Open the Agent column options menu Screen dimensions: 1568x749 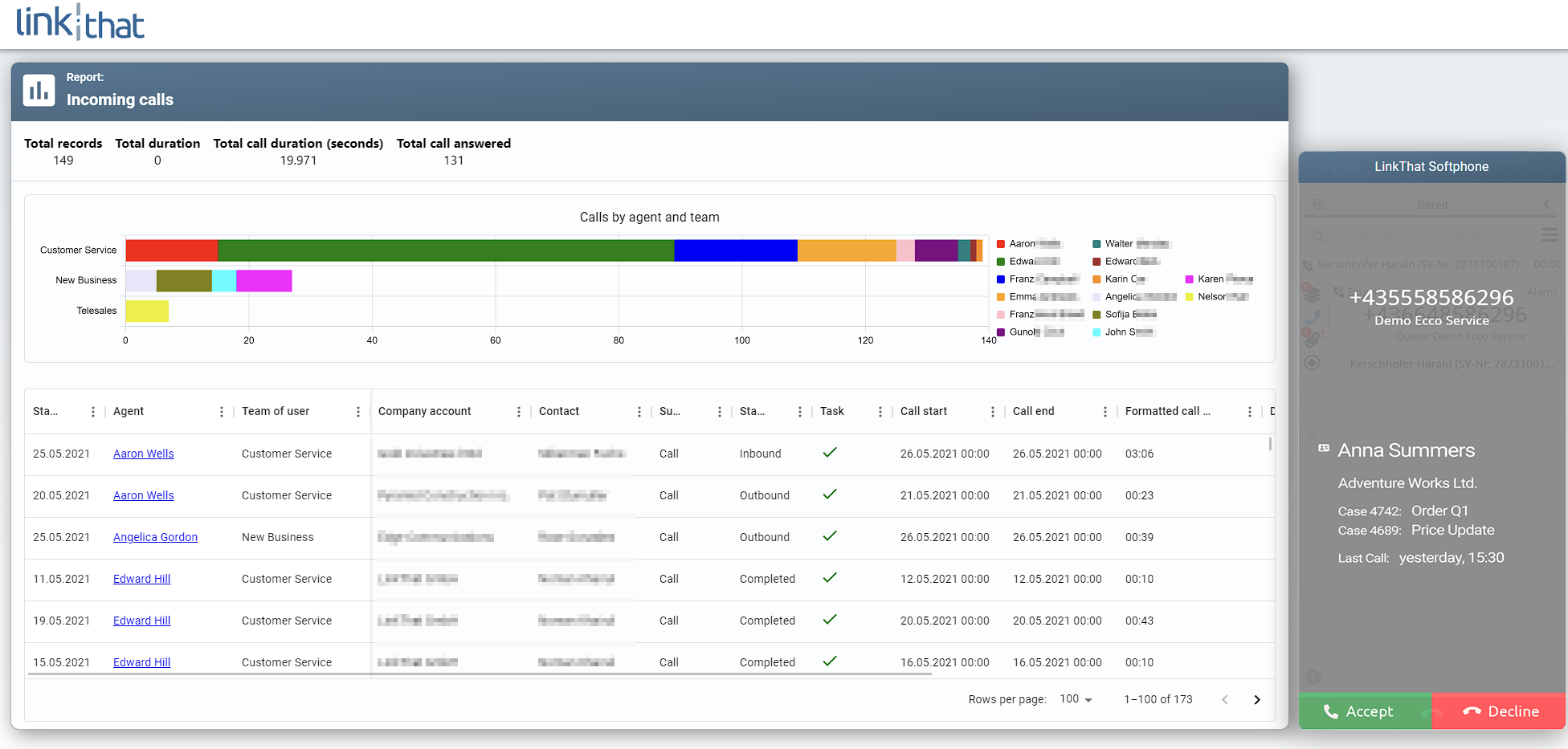click(x=221, y=410)
